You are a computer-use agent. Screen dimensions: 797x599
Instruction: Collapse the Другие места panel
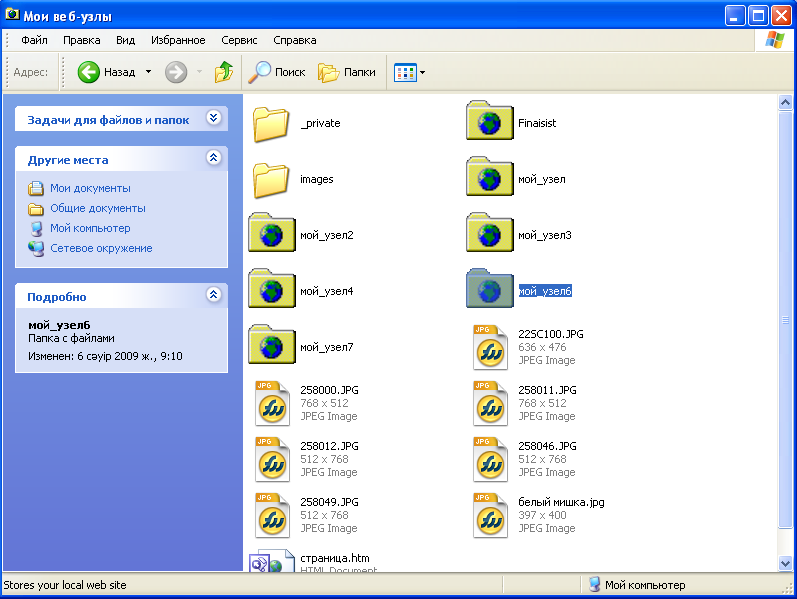(x=213, y=158)
